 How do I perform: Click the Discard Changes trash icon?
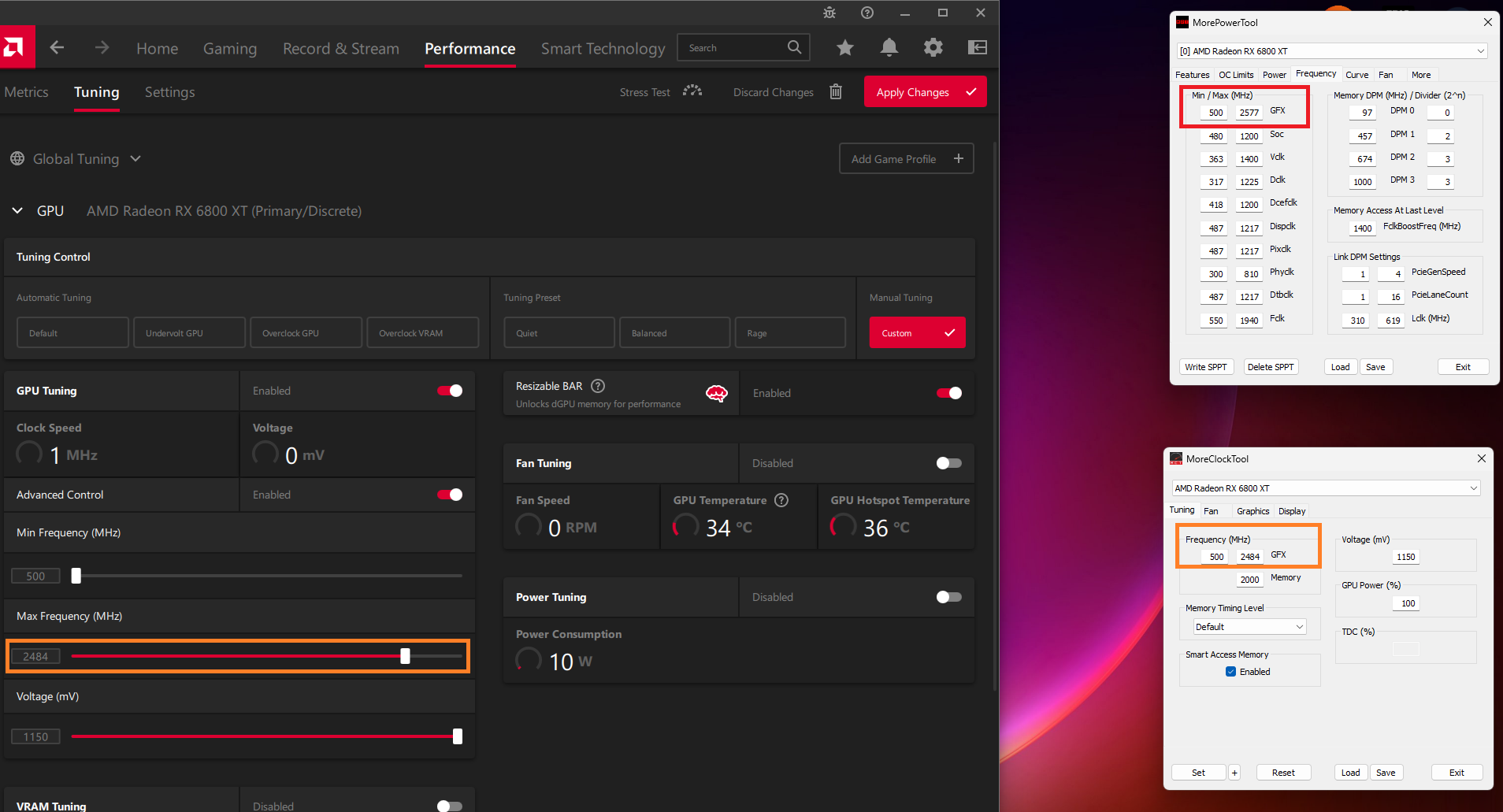pos(836,92)
